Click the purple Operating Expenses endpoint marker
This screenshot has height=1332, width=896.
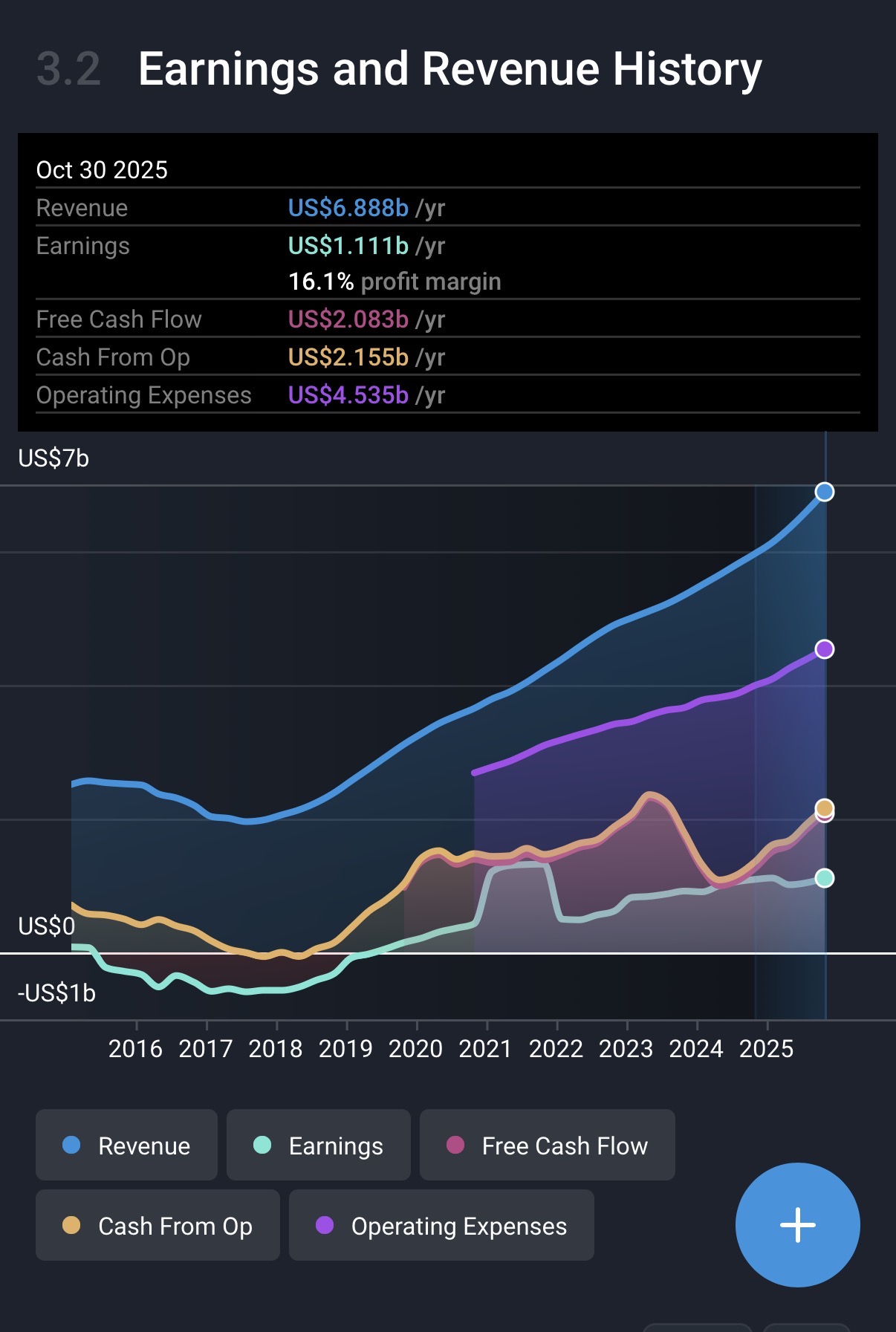[x=824, y=649]
